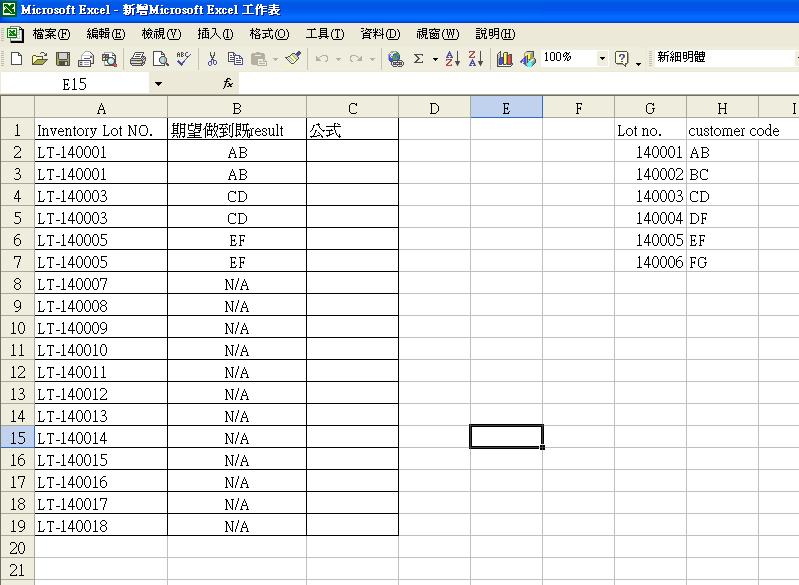Save the workbook with the floppy disk icon
This screenshot has height=585, width=799.
point(63,59)
